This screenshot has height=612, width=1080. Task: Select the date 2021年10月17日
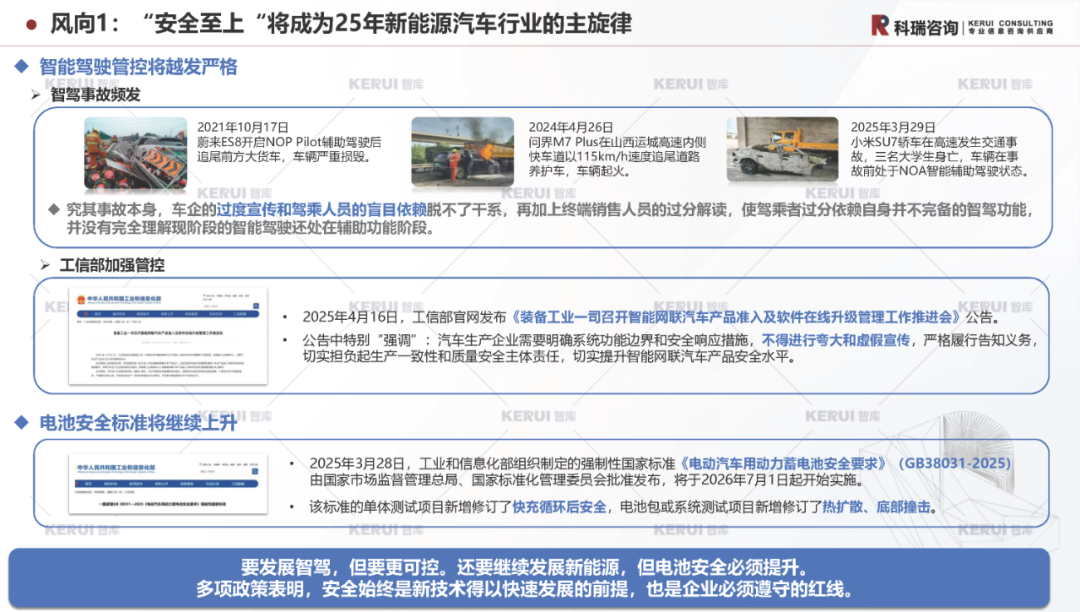click(x=242, y=127)
